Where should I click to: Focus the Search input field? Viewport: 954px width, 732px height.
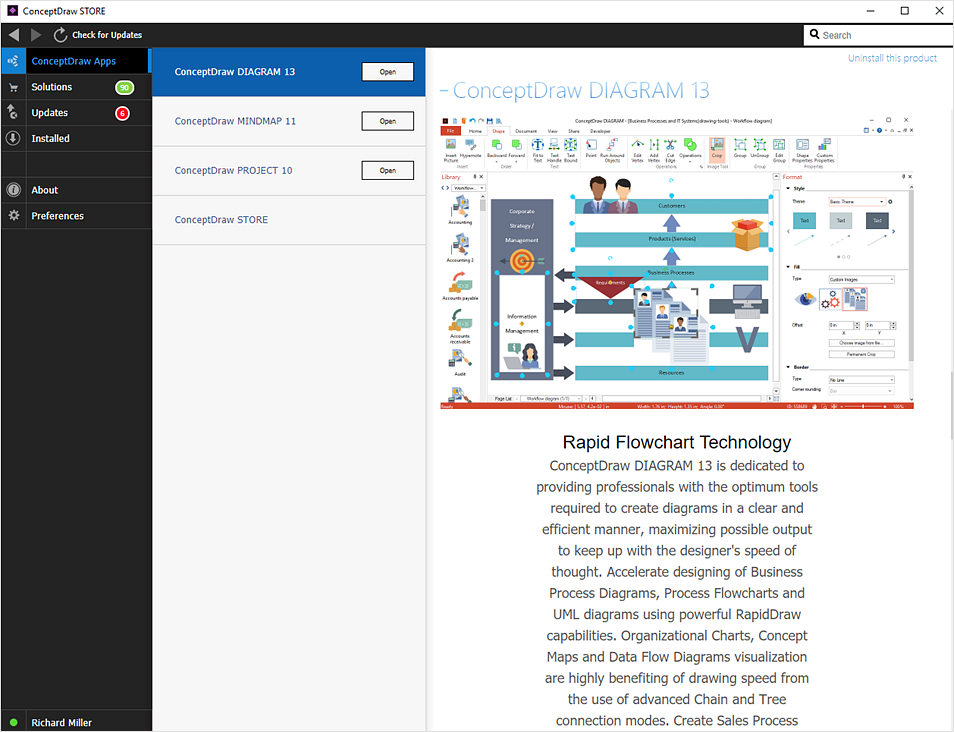tap(879, 35)
